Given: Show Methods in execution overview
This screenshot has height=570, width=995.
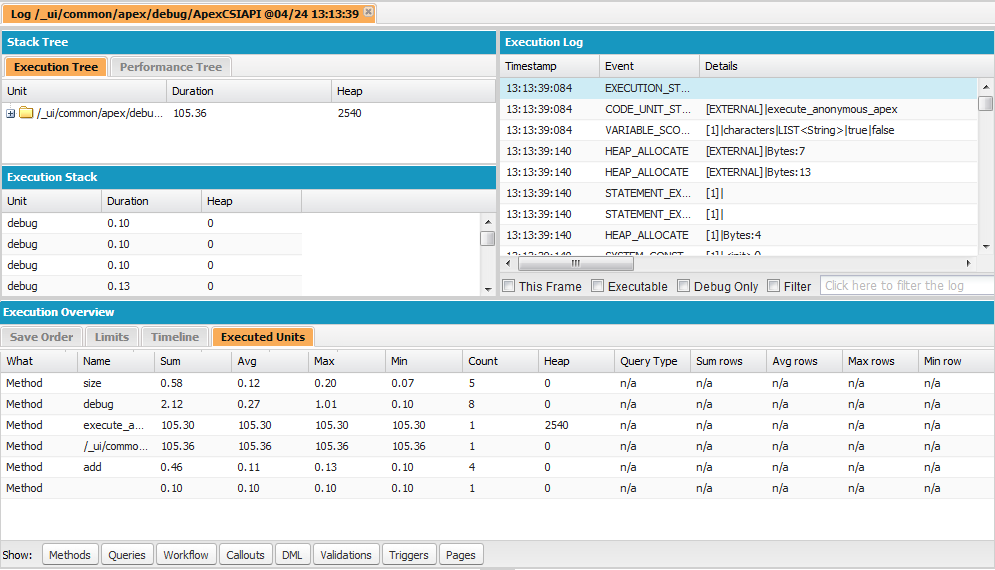Looking at the screenshot, I should [70, 555].
